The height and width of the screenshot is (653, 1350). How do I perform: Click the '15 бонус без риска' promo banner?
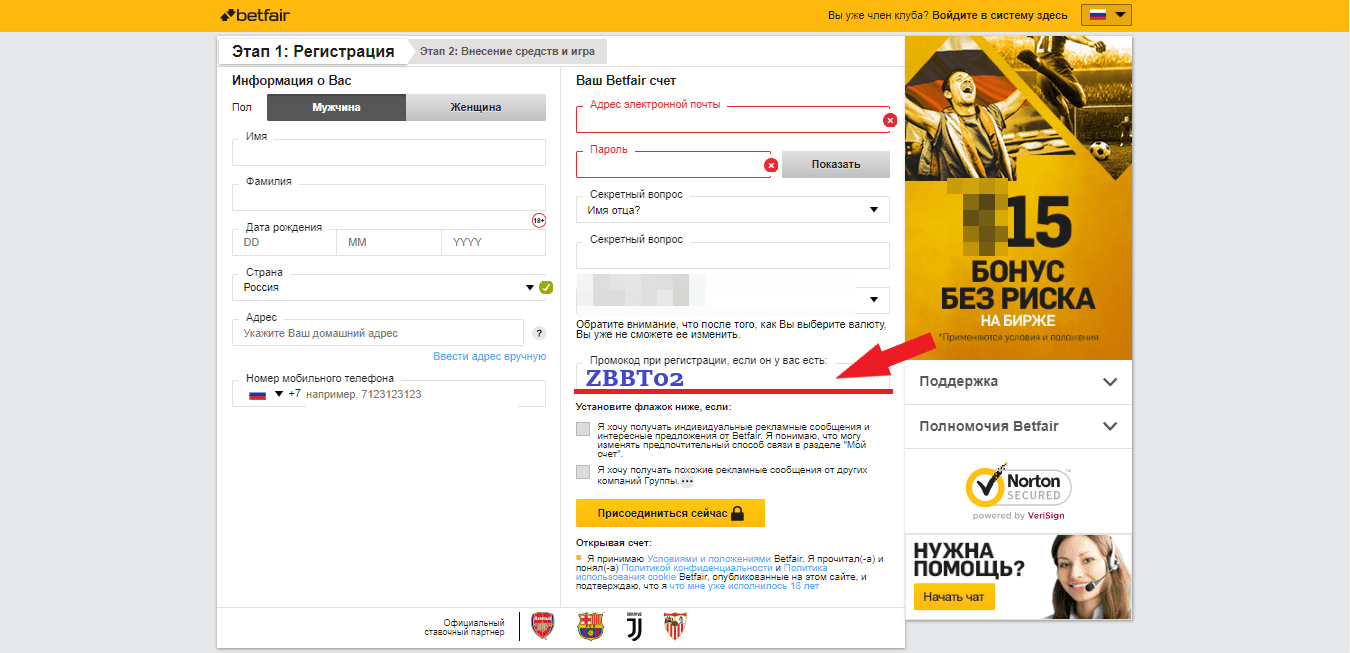pyautogui.click(x=1018, y=198)
